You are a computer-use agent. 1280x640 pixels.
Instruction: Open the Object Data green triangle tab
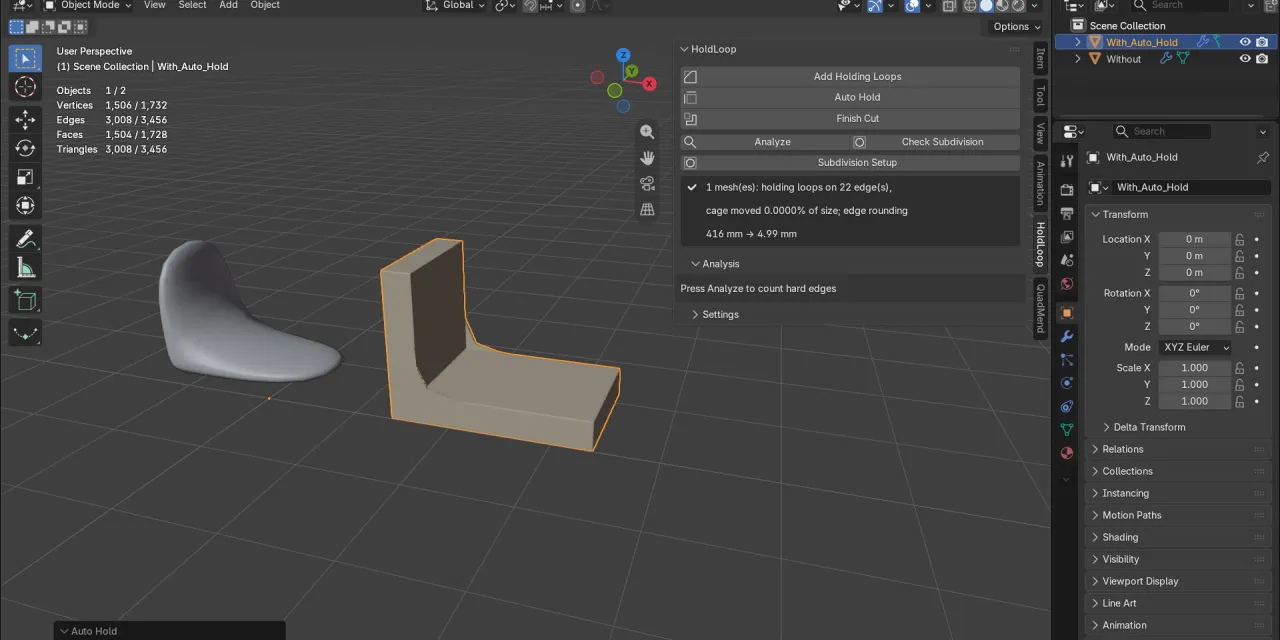pos(1067,429)
